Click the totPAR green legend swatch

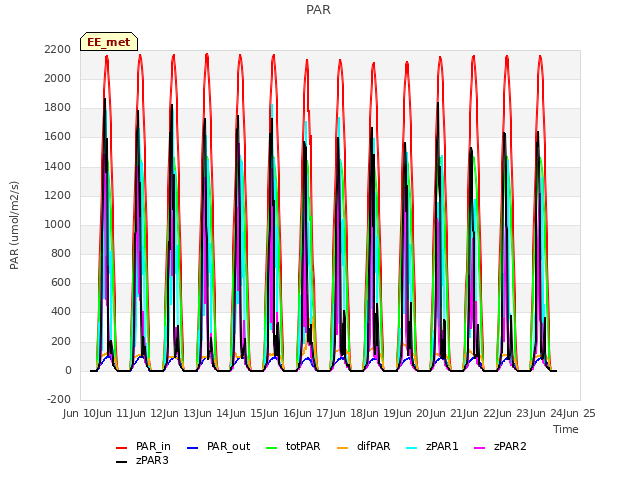point(272,448)
